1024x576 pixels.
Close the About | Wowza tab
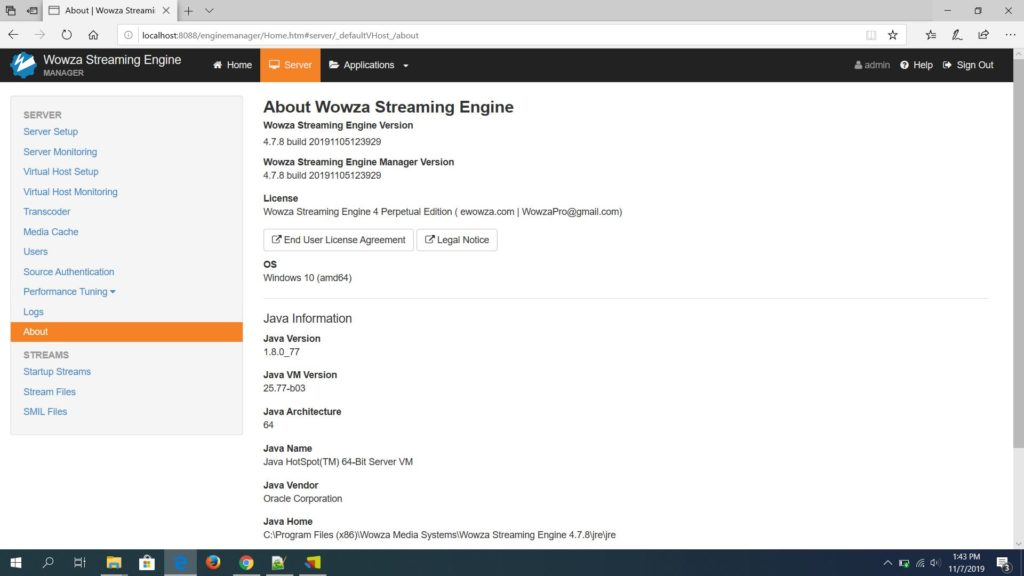click(166, 10)
